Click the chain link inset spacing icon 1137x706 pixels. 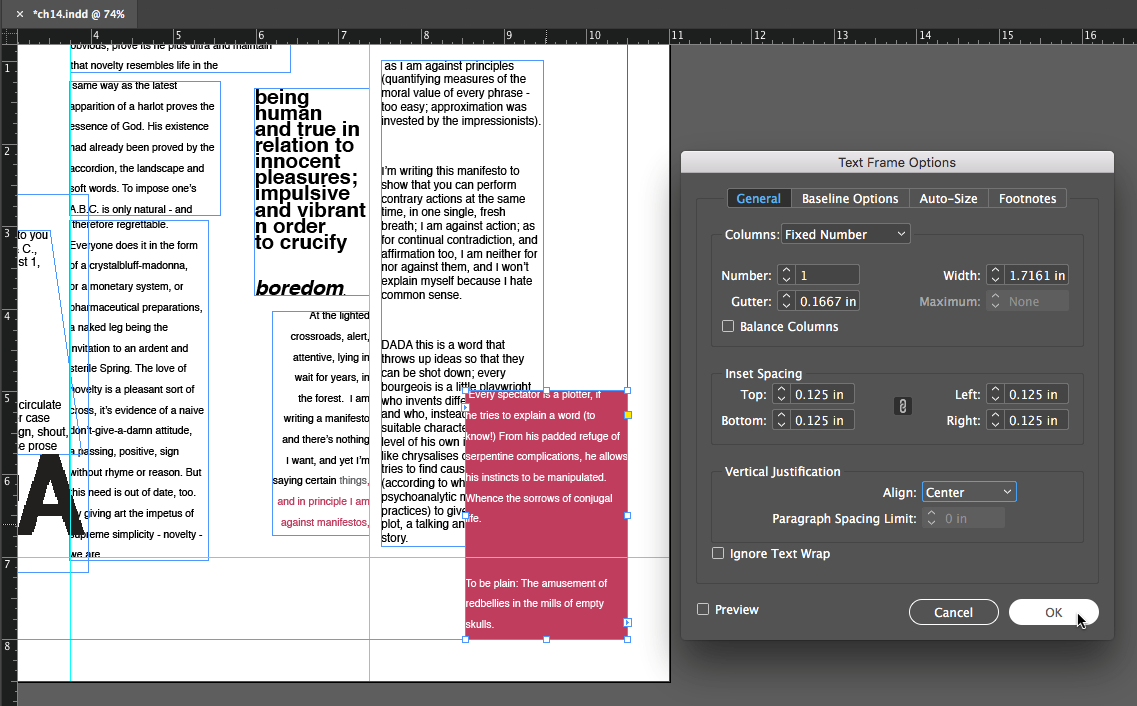coord(902,406)
